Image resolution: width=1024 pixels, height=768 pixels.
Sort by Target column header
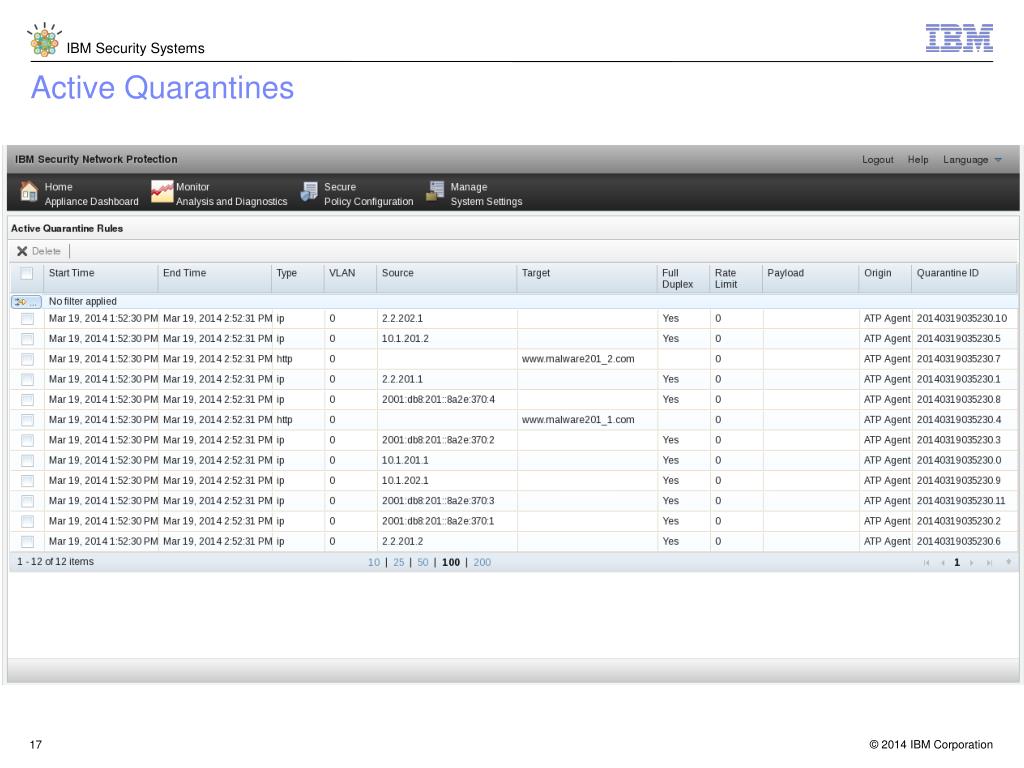tap(587, 278)
